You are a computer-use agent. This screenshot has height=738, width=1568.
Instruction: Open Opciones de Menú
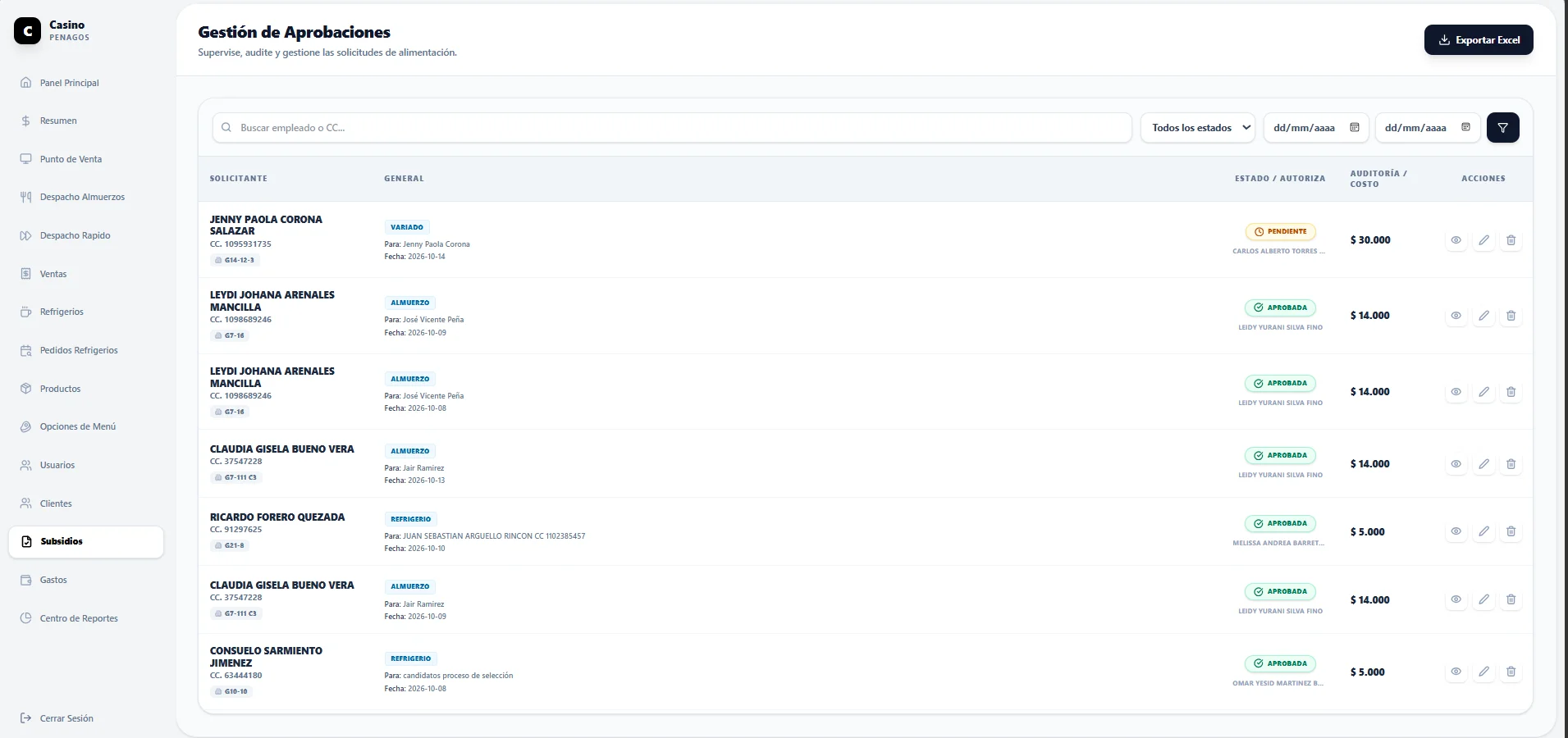click(86, 426)
